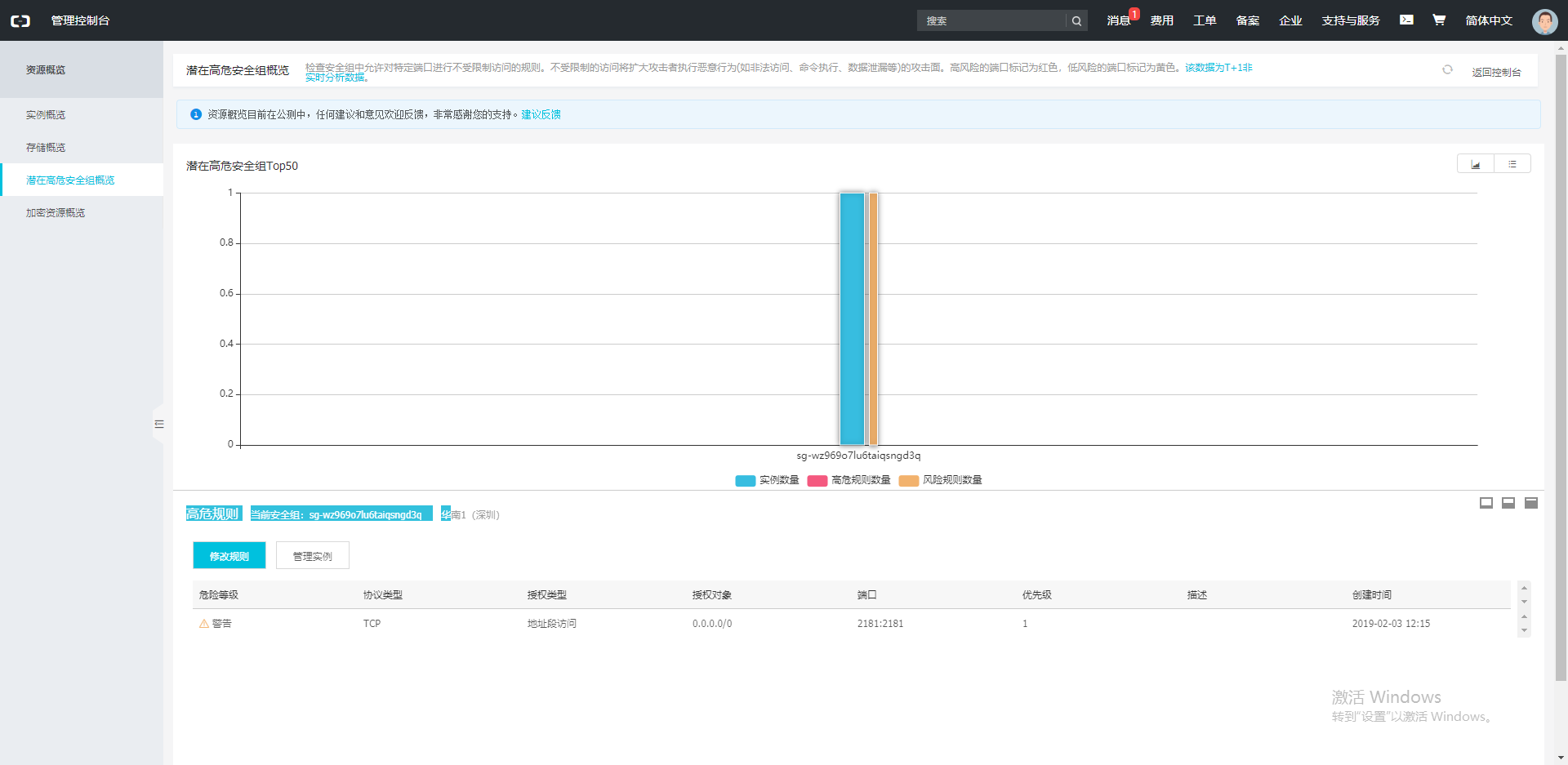Click the 优先级 column header
Image resolution: width=1568 pixels, height=765 pixels.
pos(1037,595)
